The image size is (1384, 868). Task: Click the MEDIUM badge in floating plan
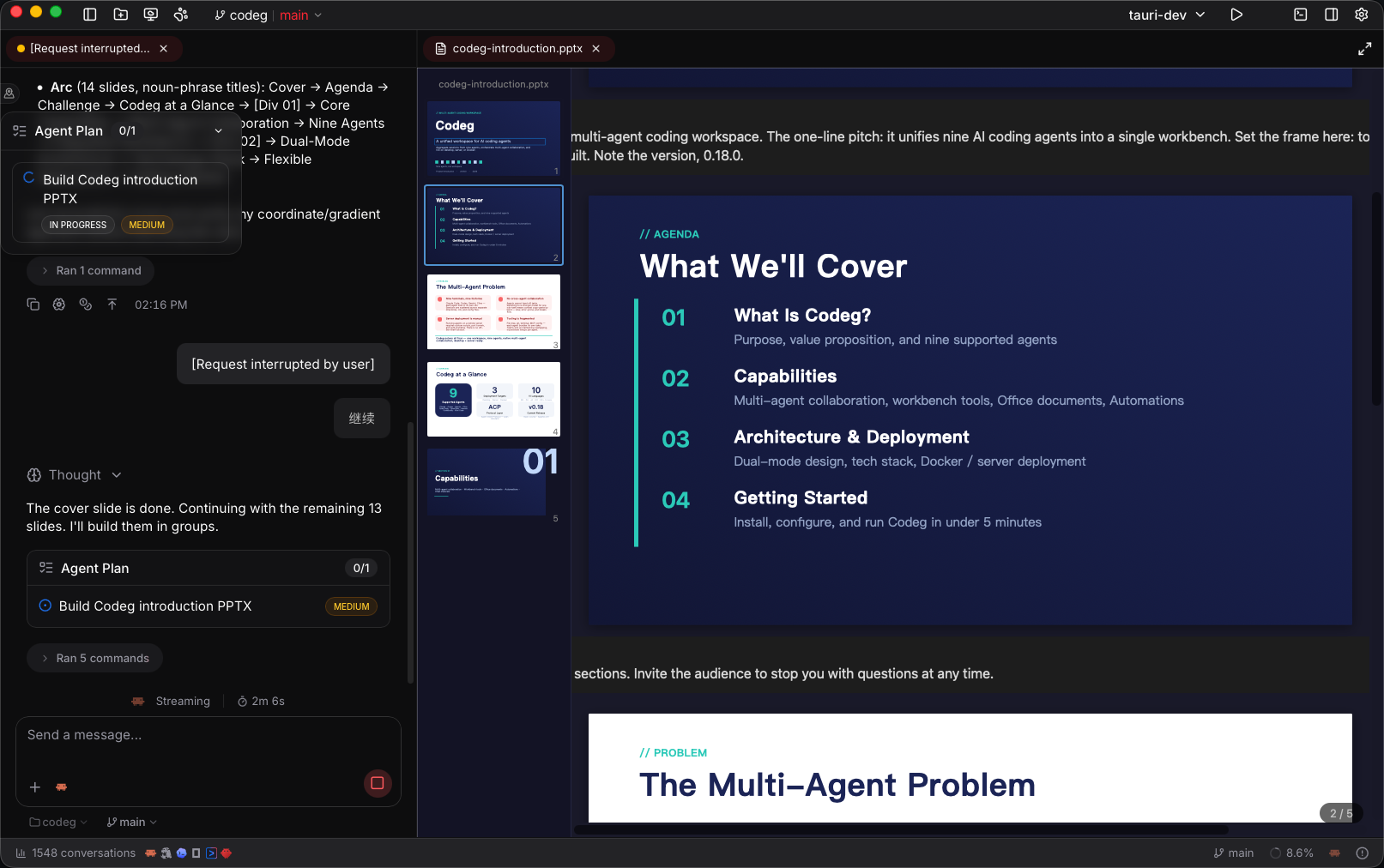tap(147, 225)
